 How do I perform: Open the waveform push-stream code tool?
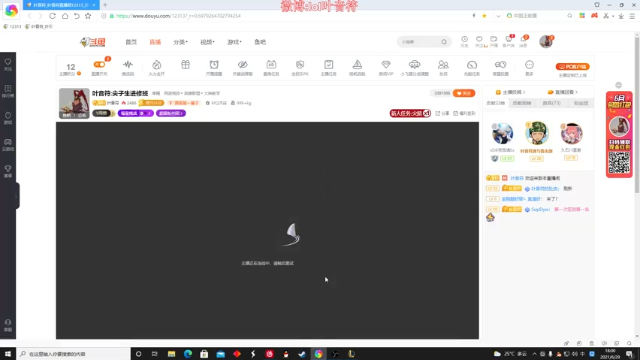pyautogui.click(x=128, y=64)
